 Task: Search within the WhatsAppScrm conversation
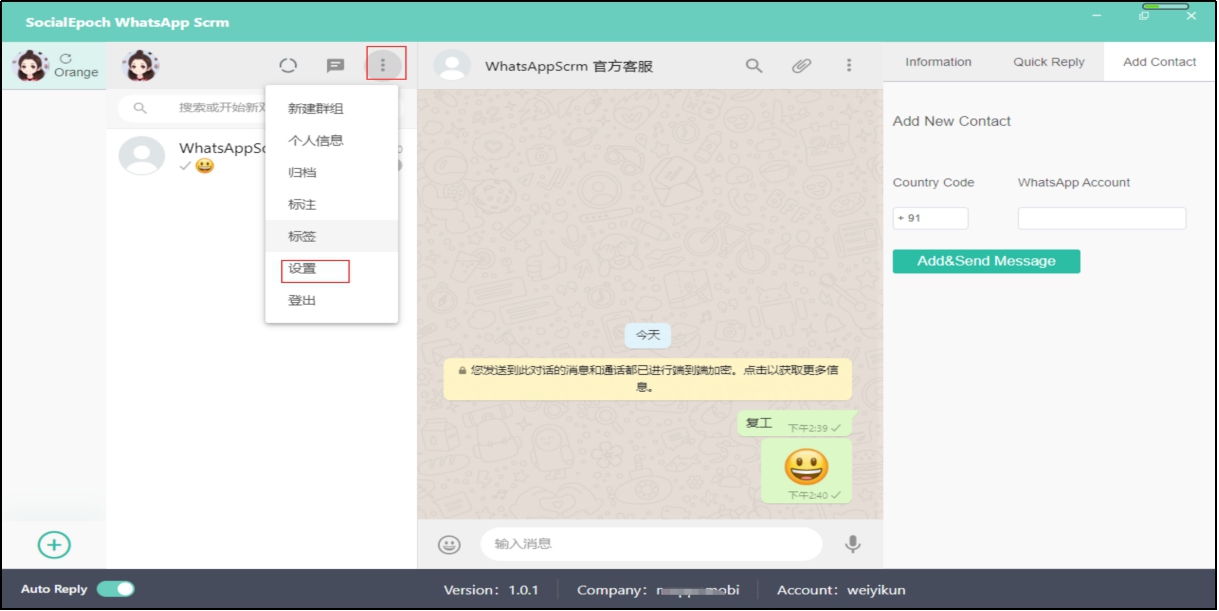coord(754,66)
